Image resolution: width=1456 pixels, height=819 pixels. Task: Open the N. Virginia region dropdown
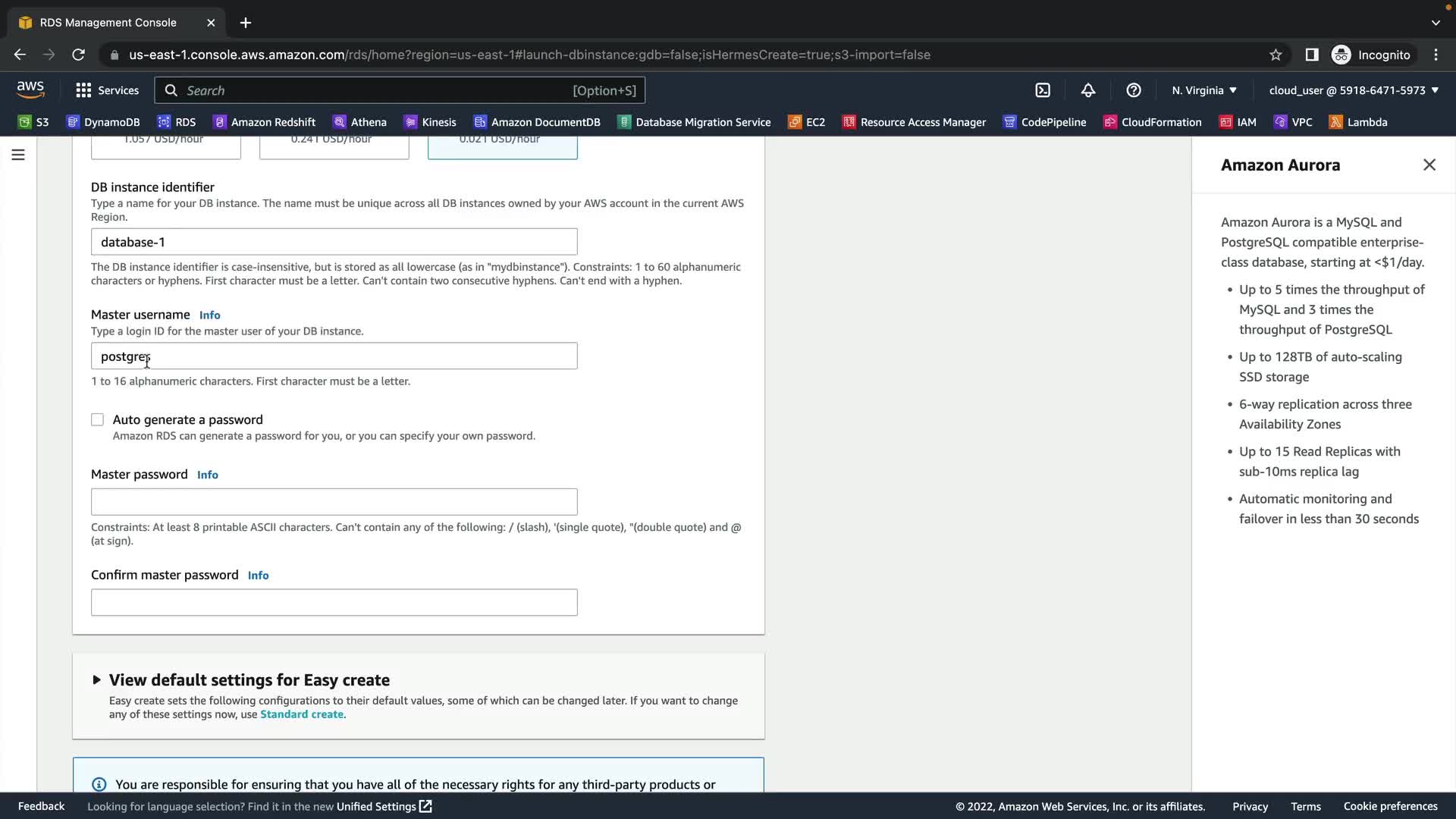click(1203, 90)
